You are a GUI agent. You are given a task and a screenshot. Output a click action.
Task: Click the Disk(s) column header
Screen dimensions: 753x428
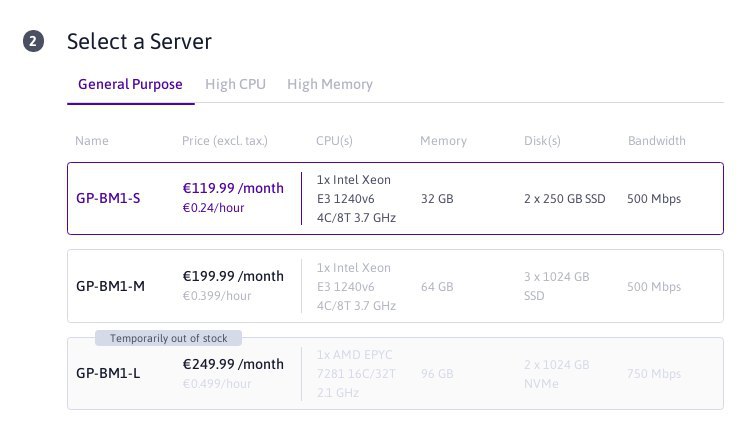tap(542, 141)
